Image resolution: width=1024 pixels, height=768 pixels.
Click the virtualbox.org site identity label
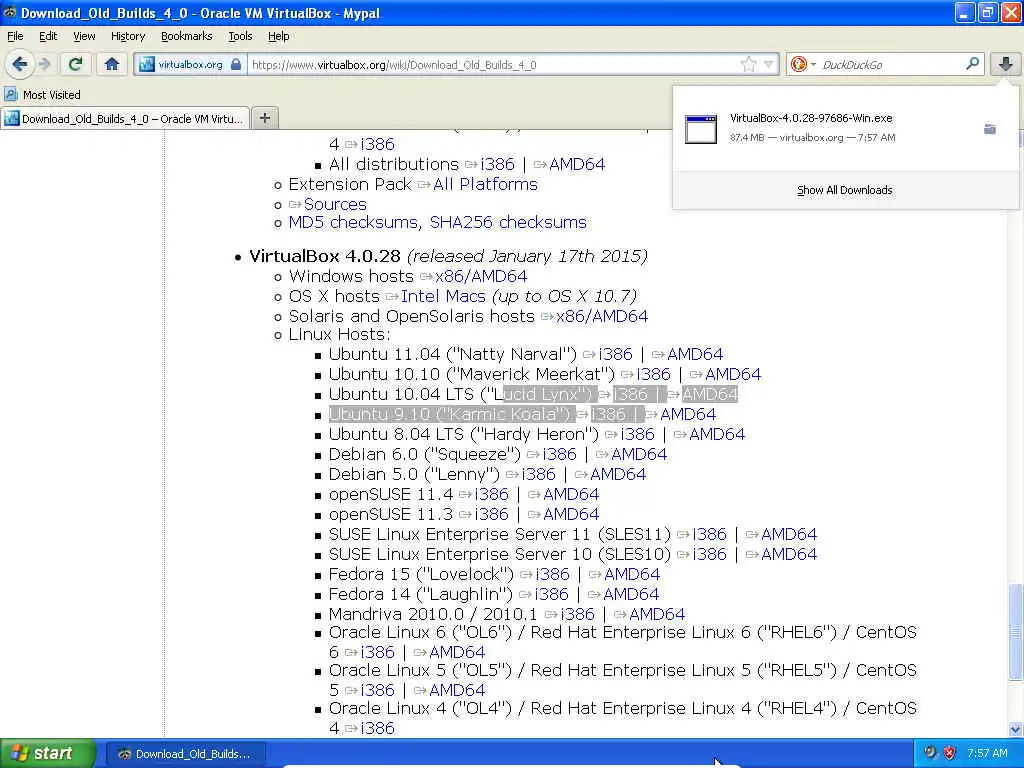coord(190,65)
